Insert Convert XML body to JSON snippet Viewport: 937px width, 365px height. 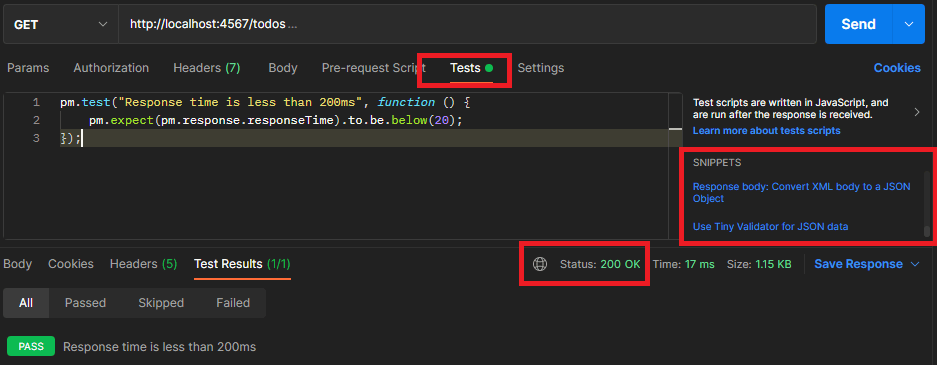pyautogui.click(x=801, y=192)
